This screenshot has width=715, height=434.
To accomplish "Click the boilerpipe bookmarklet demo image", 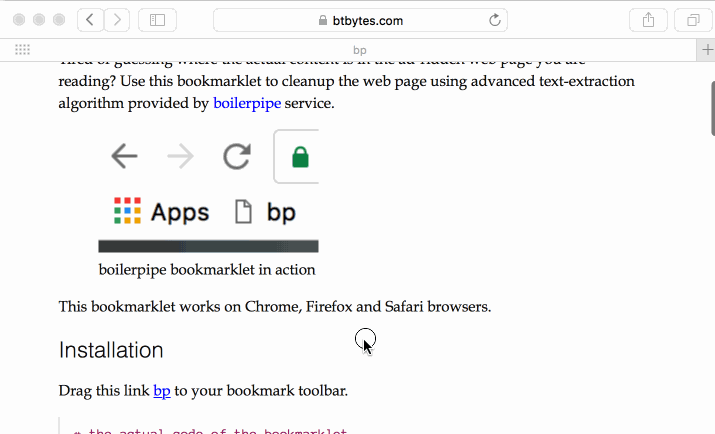I will (208, 191).
